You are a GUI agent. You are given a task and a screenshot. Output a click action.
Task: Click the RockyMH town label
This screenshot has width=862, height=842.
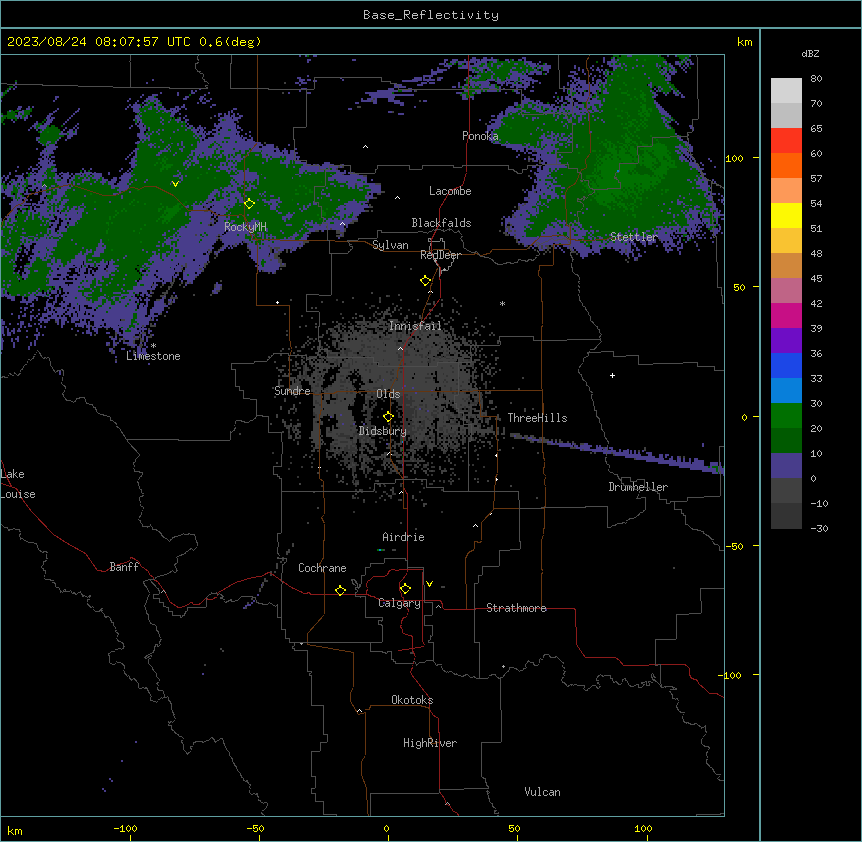[245, 226]
